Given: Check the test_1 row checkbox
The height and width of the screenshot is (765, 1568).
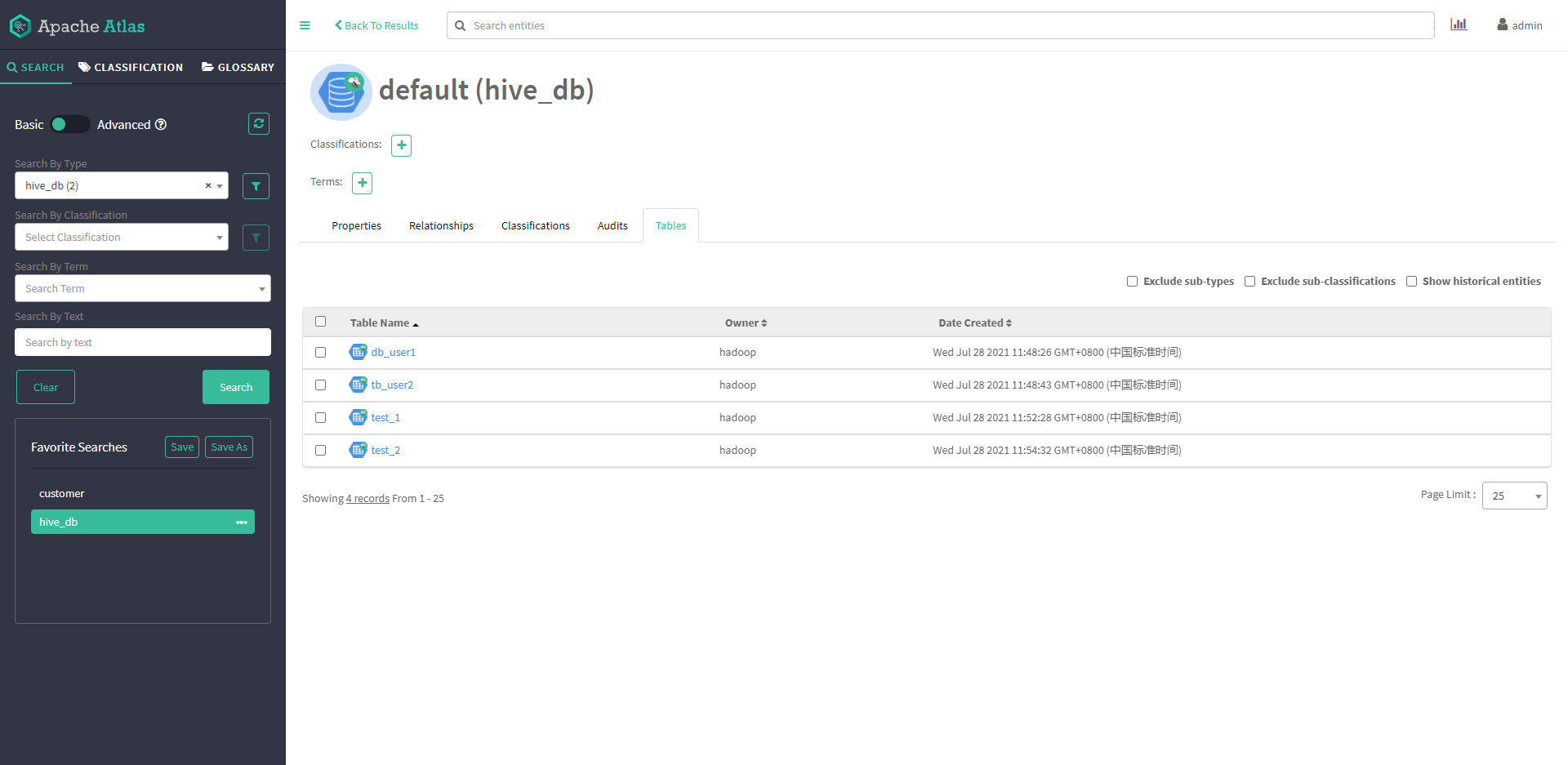Looking at the screenshot, I should point(320,418).
